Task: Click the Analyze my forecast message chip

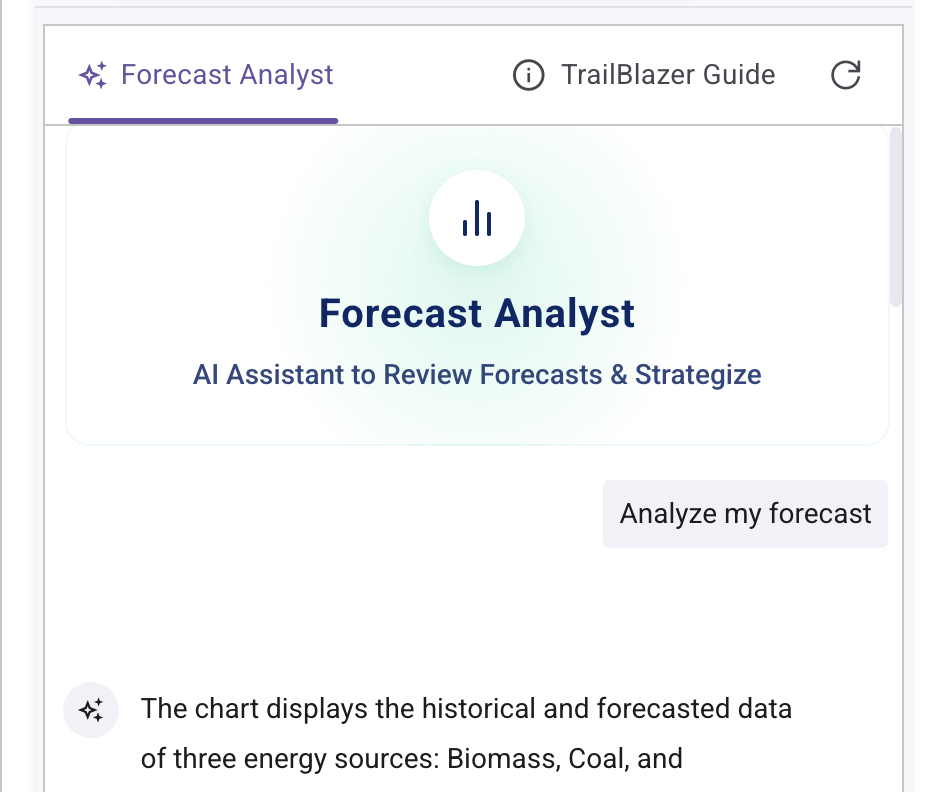Action: point(744,513)
